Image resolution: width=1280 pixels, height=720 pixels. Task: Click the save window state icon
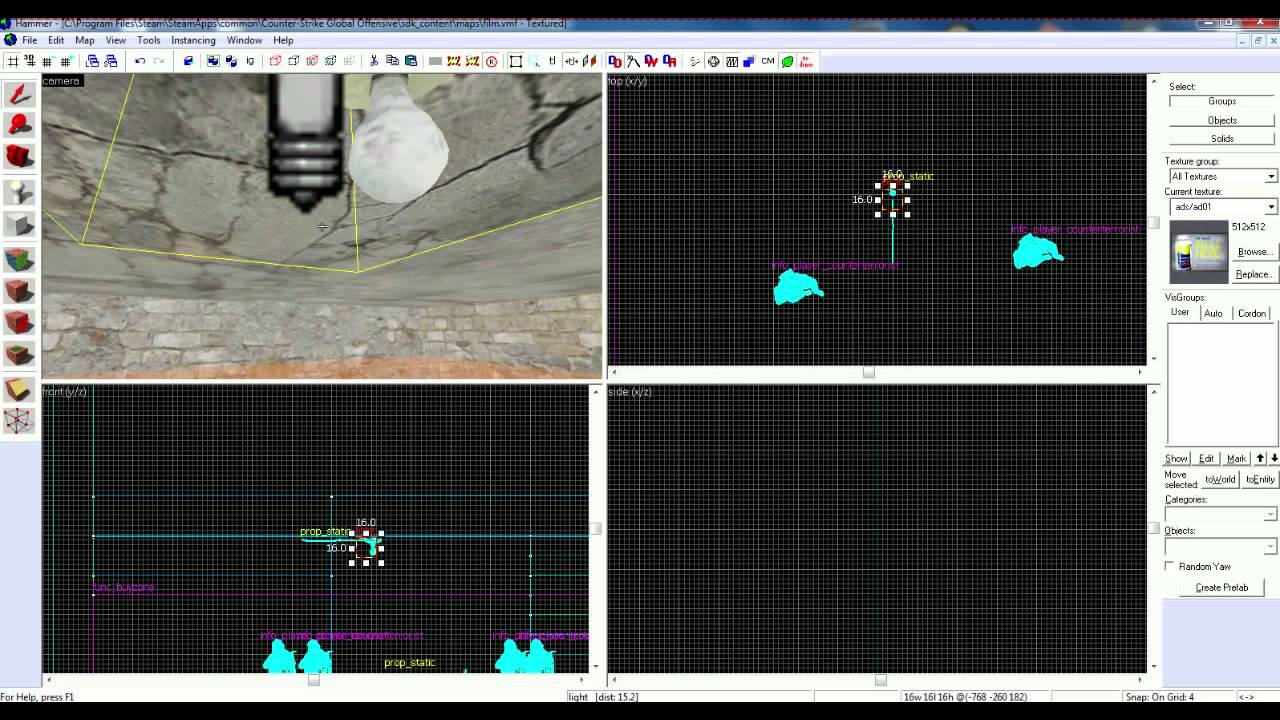111,61
